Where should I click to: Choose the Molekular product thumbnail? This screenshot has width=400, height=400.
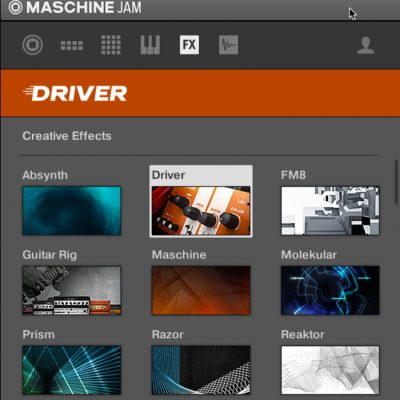[x=330, y=290]
